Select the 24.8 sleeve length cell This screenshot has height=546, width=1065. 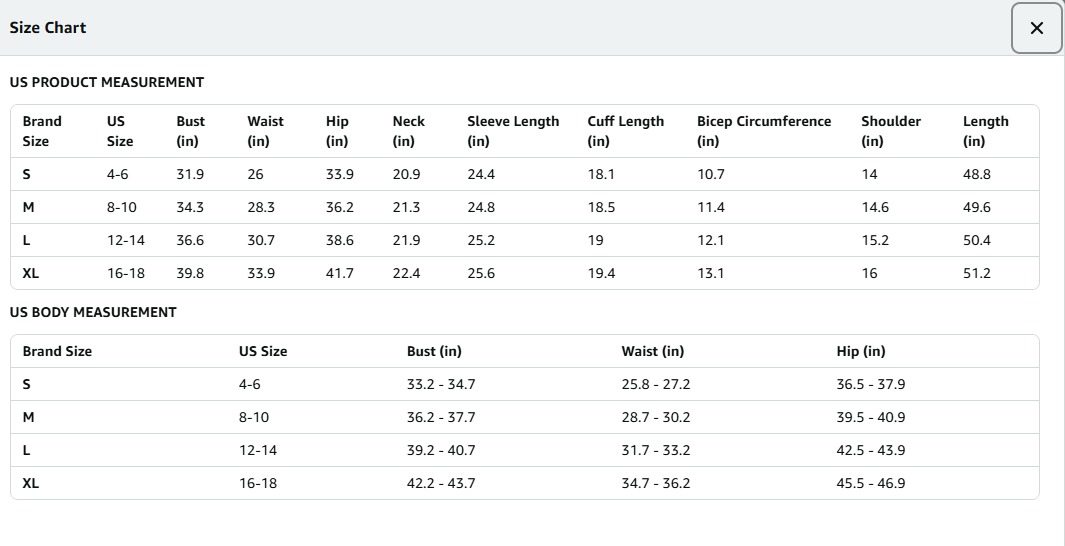(481, 207)
